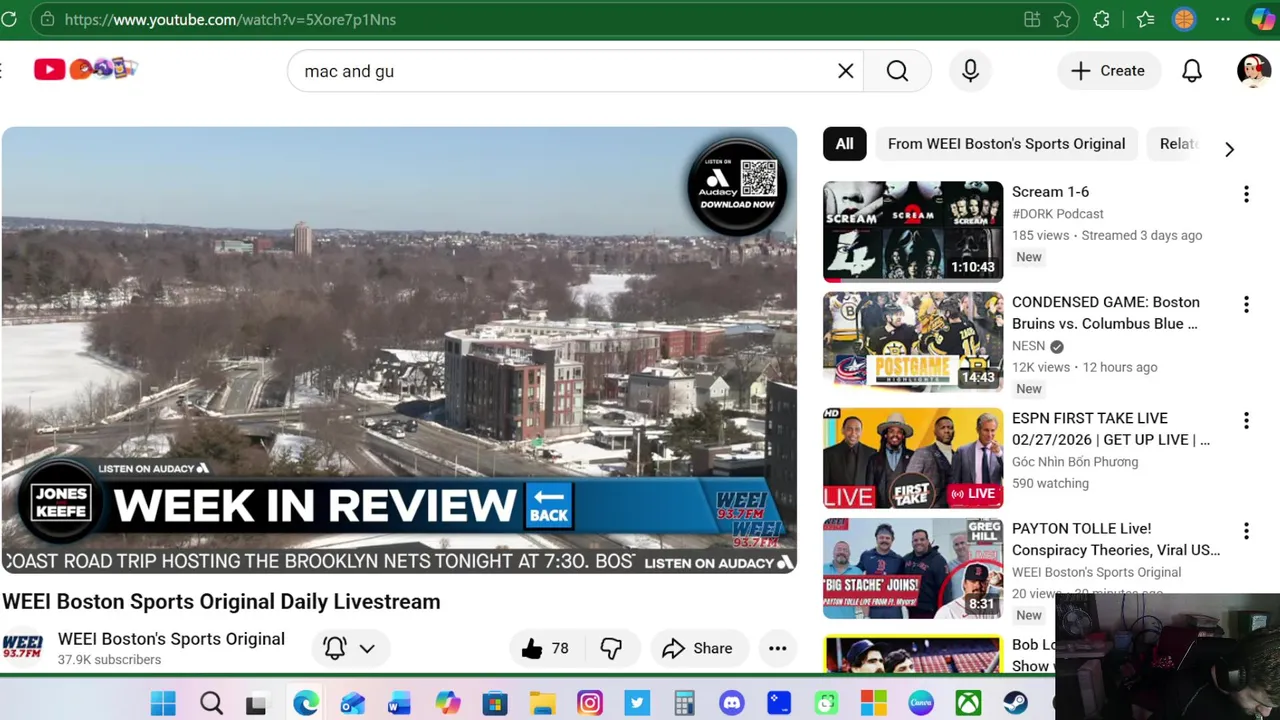This screenshot has width=1280, height=720.
Task: Select the Related filter chip
Action: point(1178,144)
